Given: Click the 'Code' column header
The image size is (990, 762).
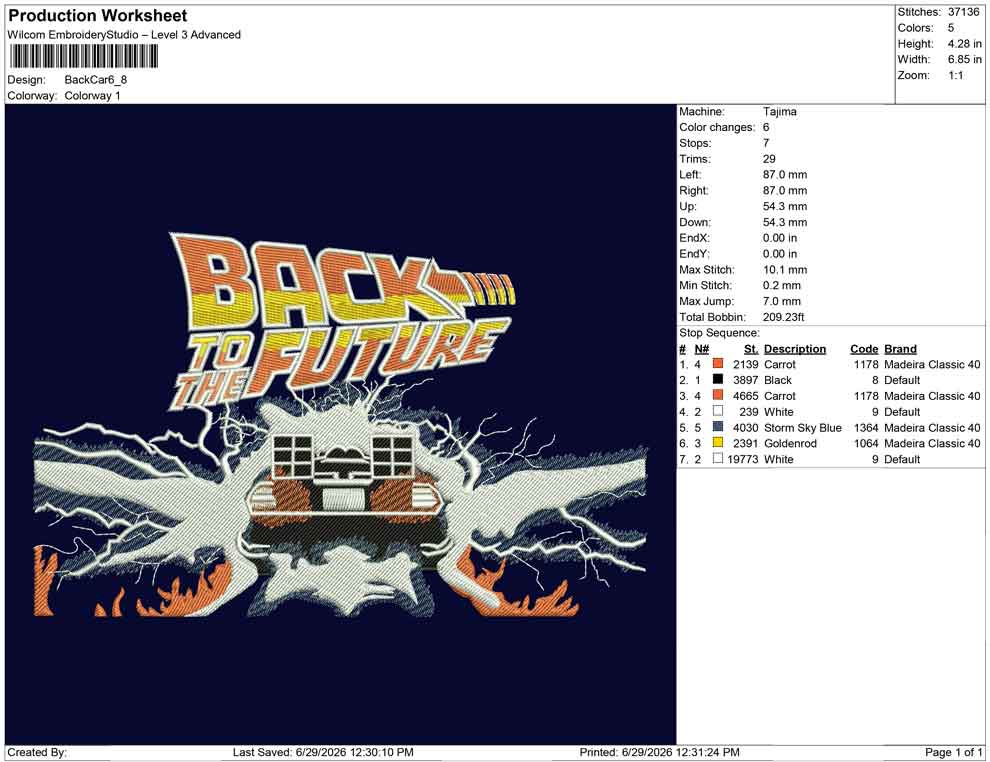Looking at the screenshot, I should (x=864, y=349).
